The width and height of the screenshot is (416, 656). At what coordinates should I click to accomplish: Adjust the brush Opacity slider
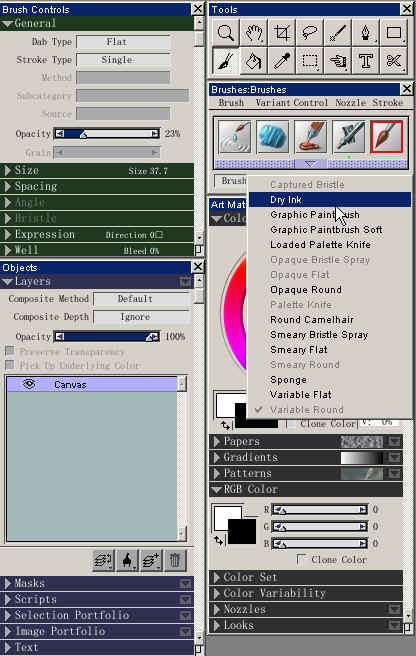107,134
